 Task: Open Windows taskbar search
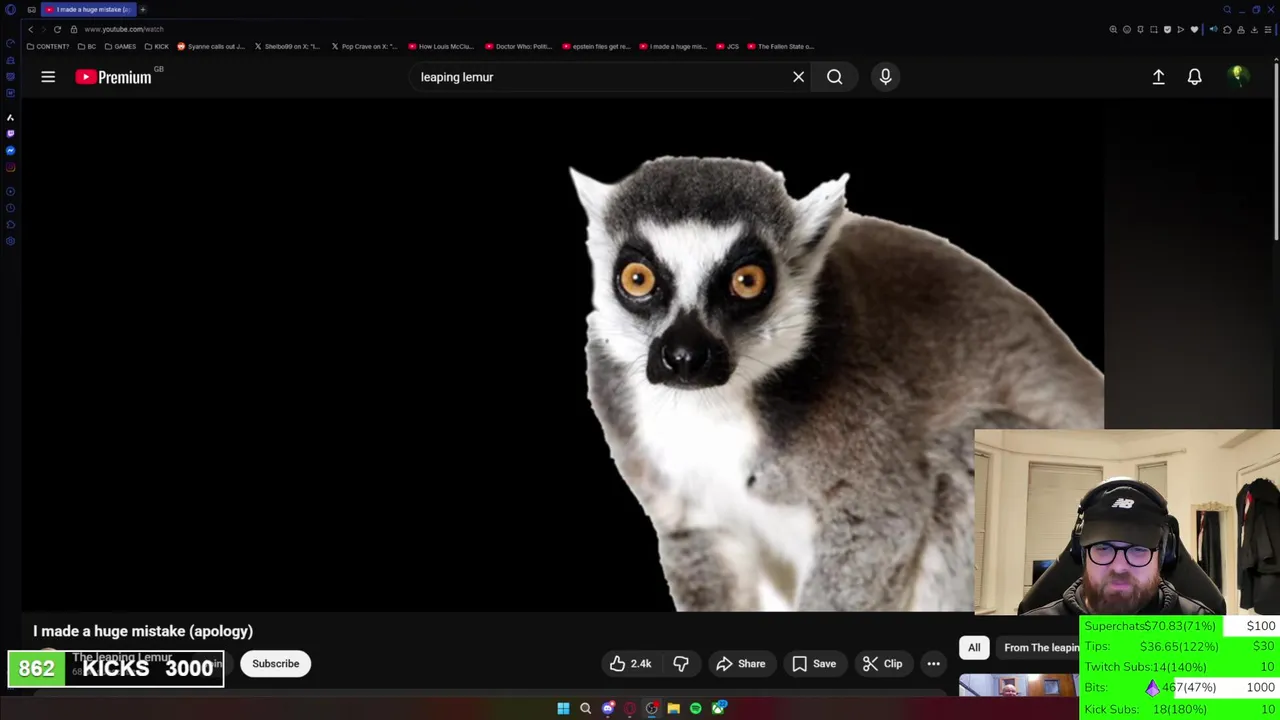(585, 709)
